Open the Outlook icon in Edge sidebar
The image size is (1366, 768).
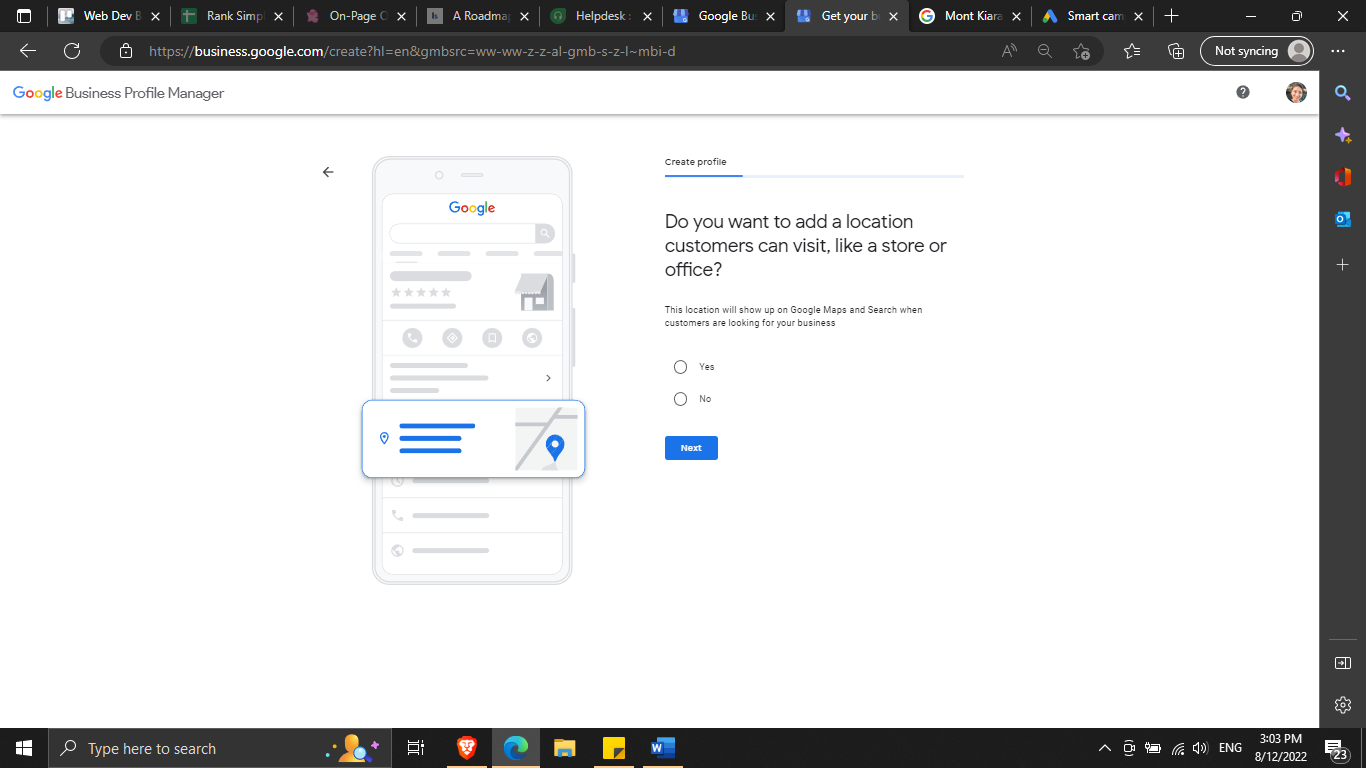pos(1343,219)
